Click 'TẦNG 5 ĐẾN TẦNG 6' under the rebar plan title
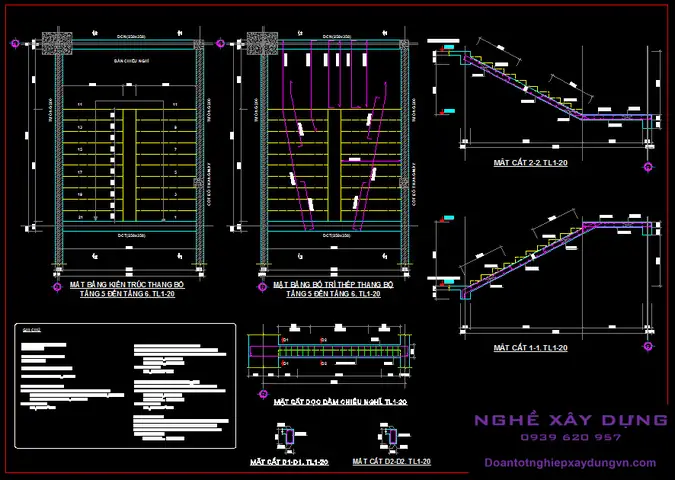Image resolution: width=675 pixels, height=480 pixels. point(322,294)
